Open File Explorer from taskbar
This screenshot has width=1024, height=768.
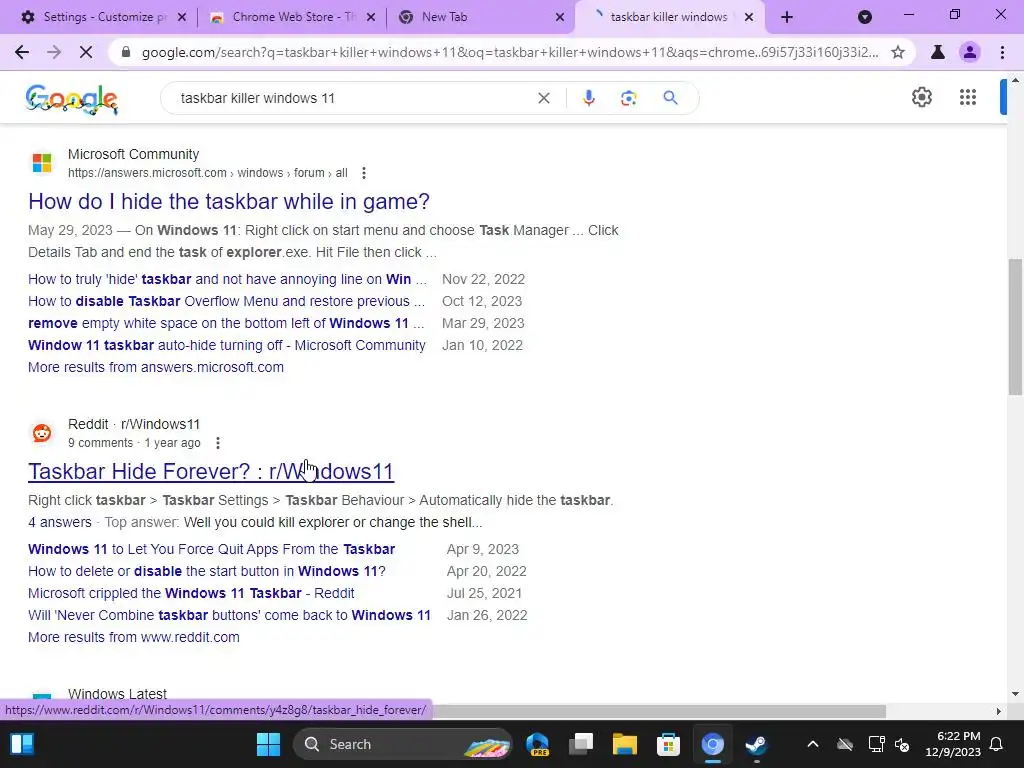[x=624, y=744]
